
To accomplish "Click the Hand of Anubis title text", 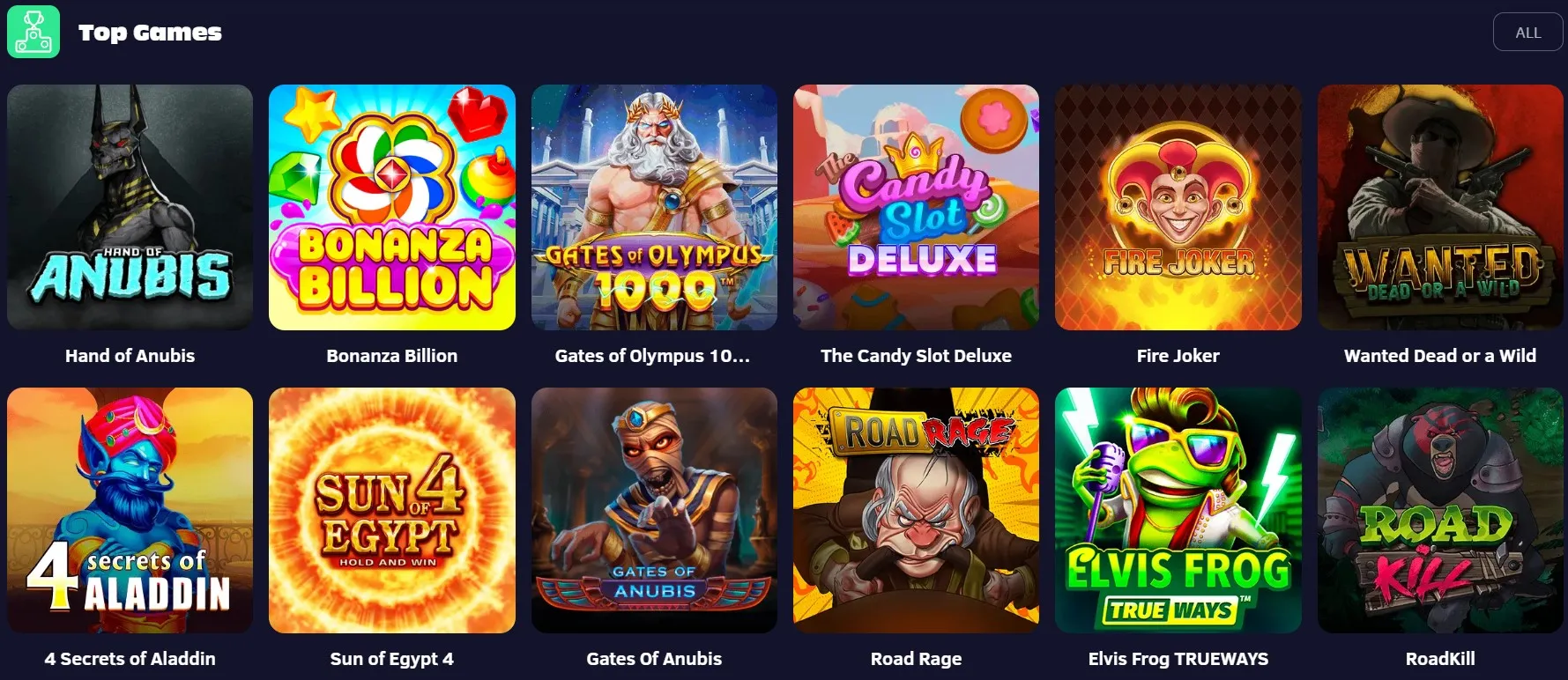I will [130, 356].
